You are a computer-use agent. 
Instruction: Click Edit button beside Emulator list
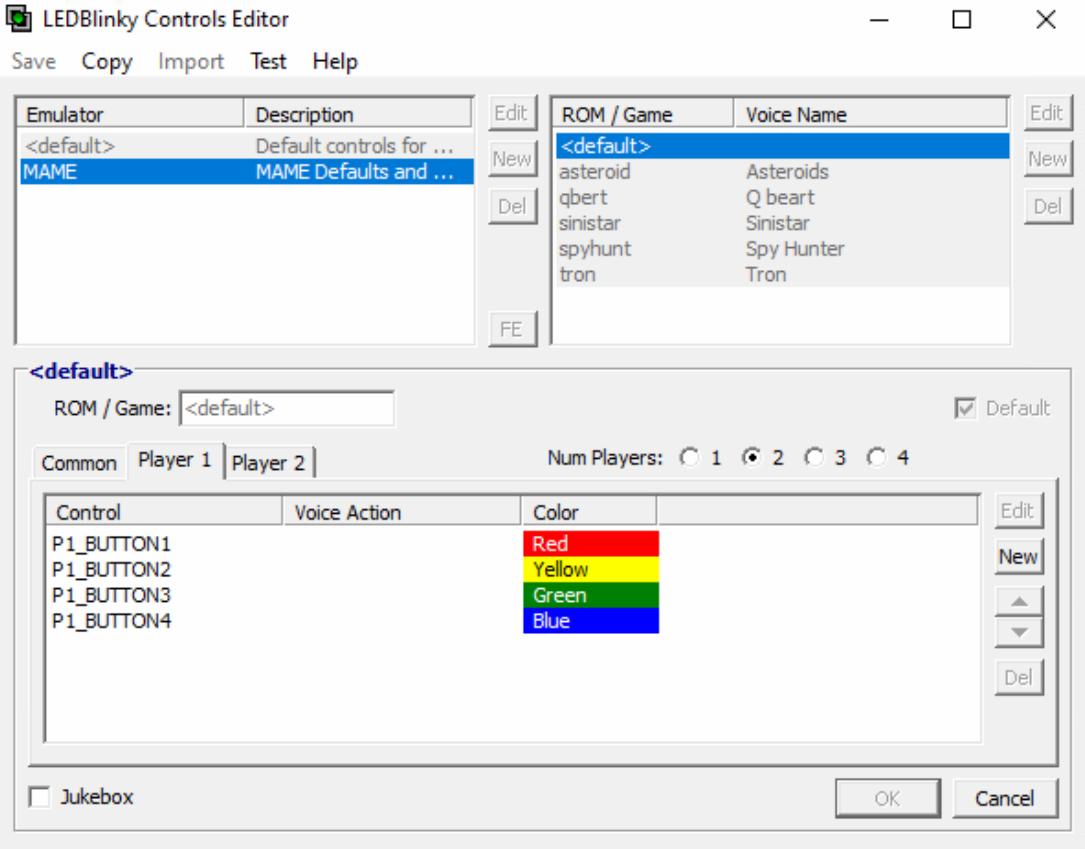[511, 113]
